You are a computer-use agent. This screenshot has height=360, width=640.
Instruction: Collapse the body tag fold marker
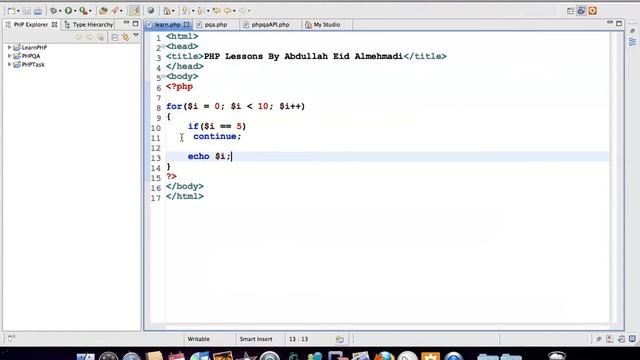pos(163,76)
